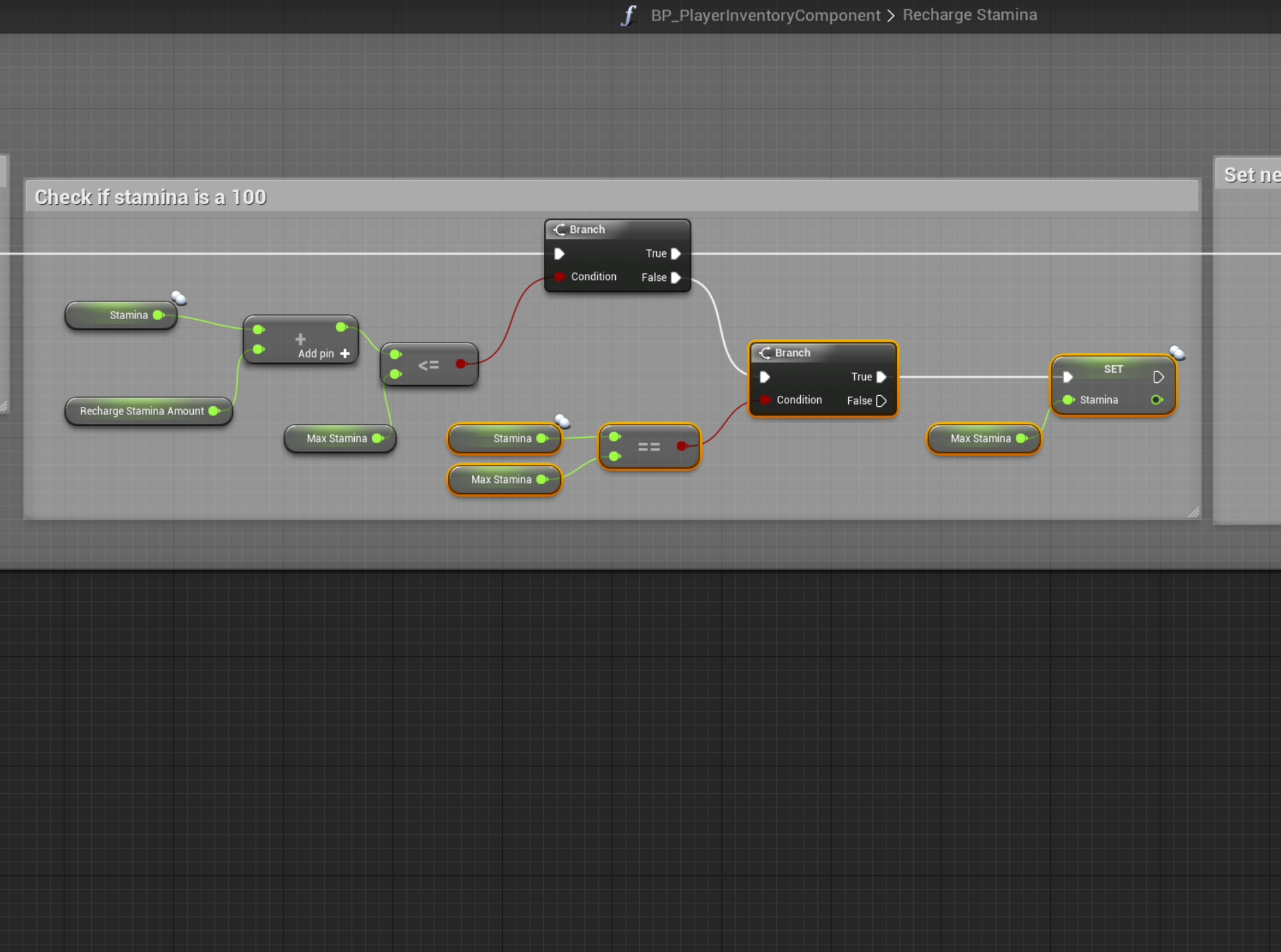1281x952 pixels.
Task: Click the False exec pin on second Branch
Action: click(x=882, y=401)
